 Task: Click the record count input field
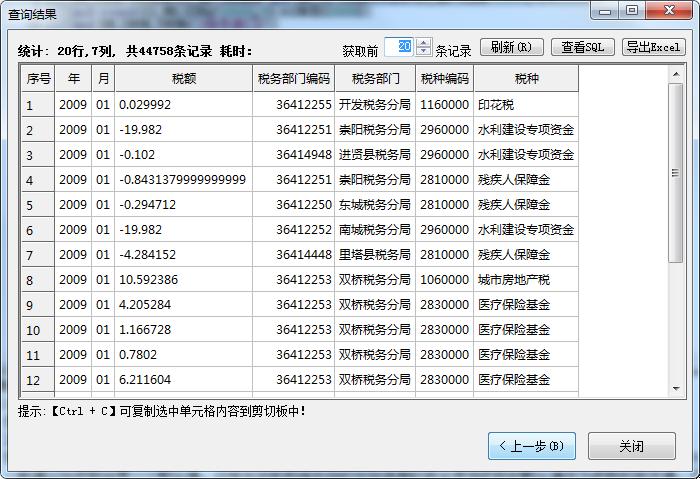[400, 47]
